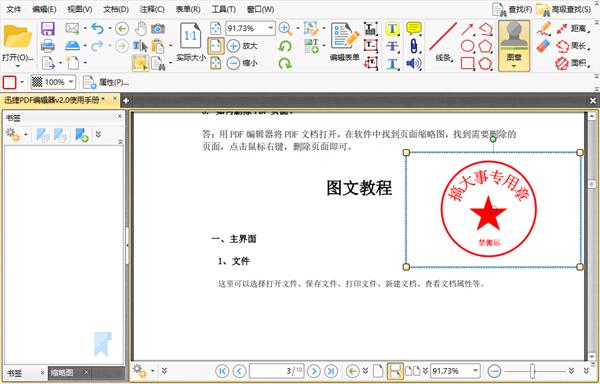Click the green previous view arrow in toolbar
Image resolution: width=600 pixels, height=384 pixels.
click(x=122, y=29)
